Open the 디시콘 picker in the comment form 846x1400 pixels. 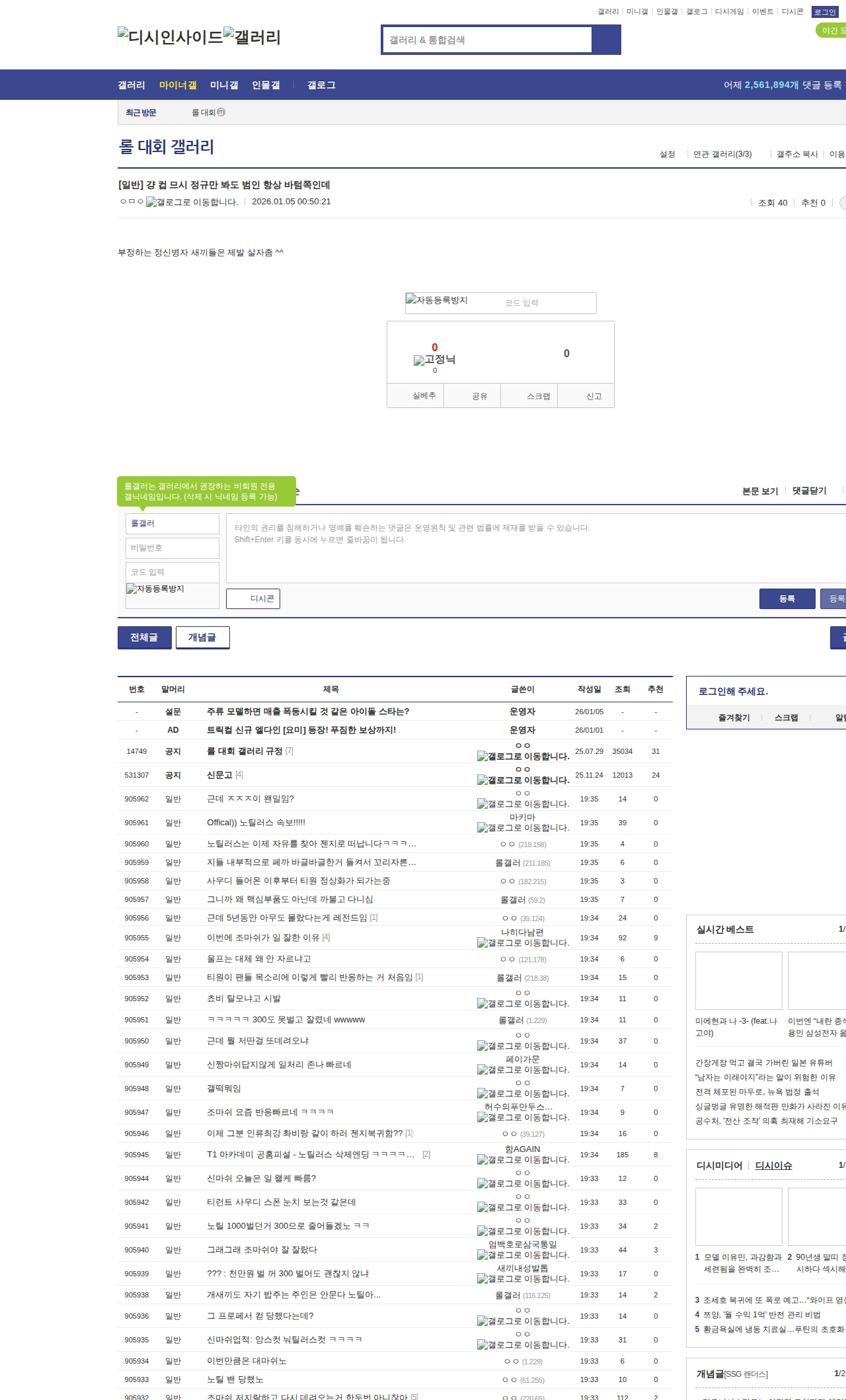pyautogui.click(x=254, y=598)
